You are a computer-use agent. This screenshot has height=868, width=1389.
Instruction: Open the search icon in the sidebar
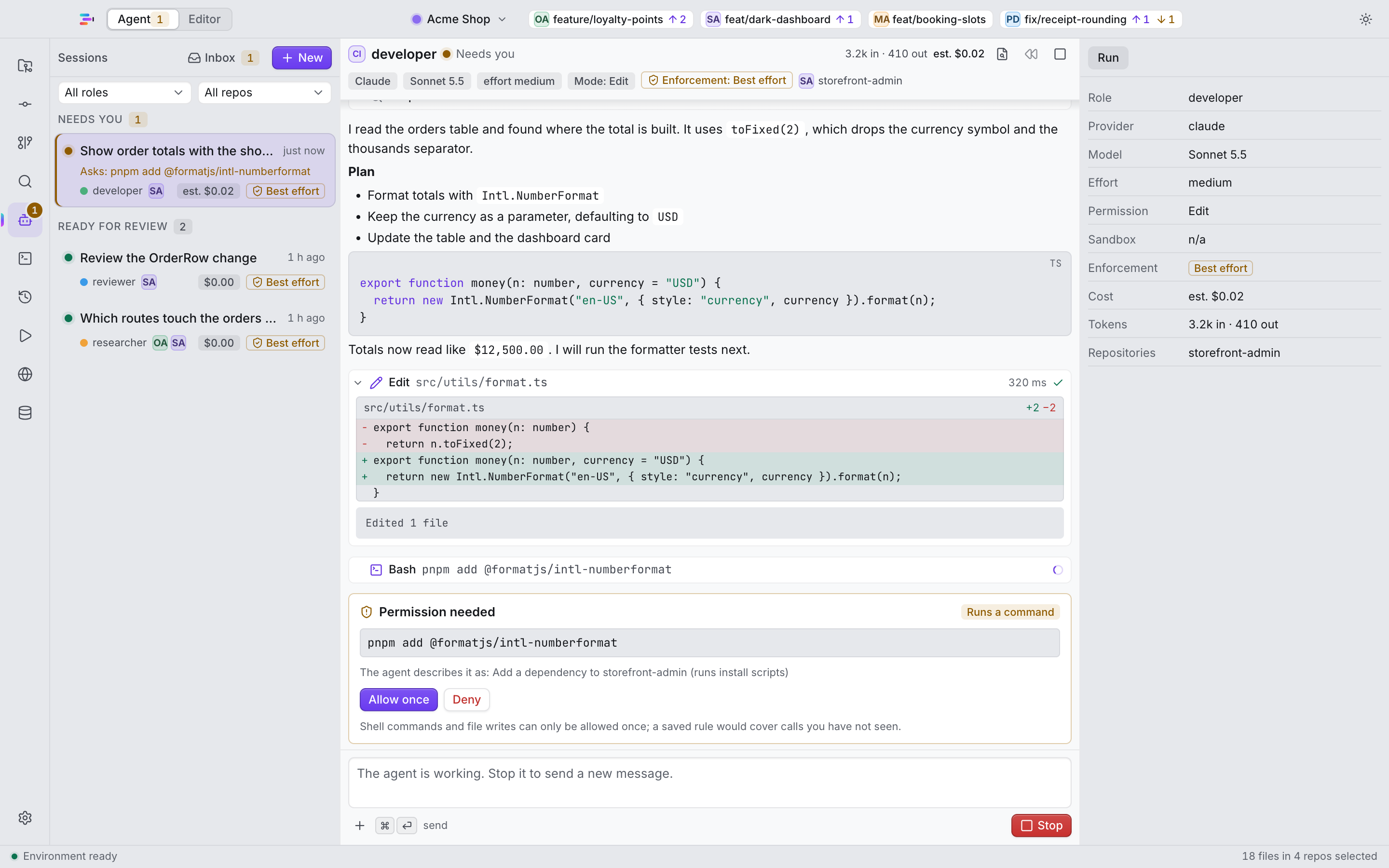[25, 181]
